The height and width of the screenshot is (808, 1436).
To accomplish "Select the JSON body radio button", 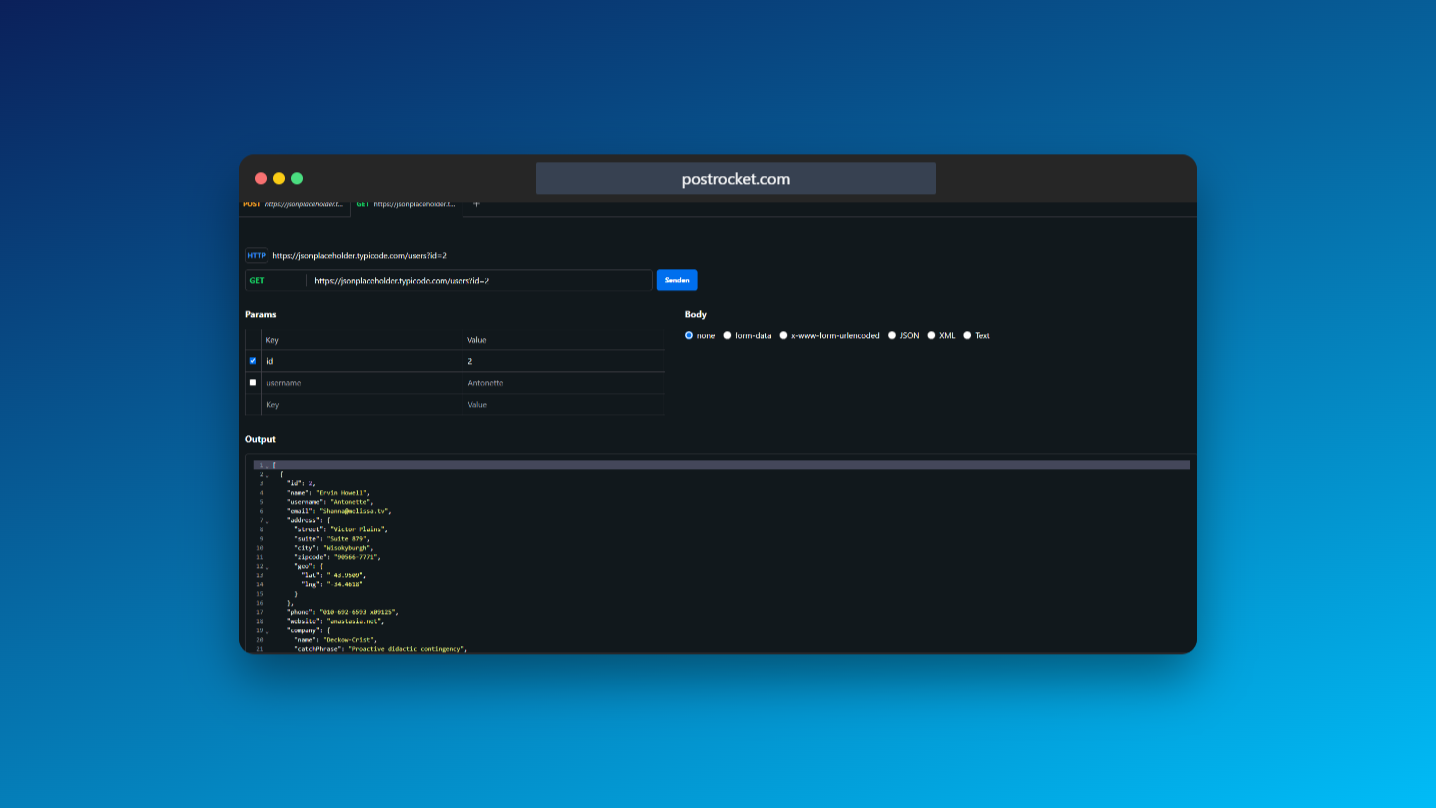I will (x=892, y=336).
